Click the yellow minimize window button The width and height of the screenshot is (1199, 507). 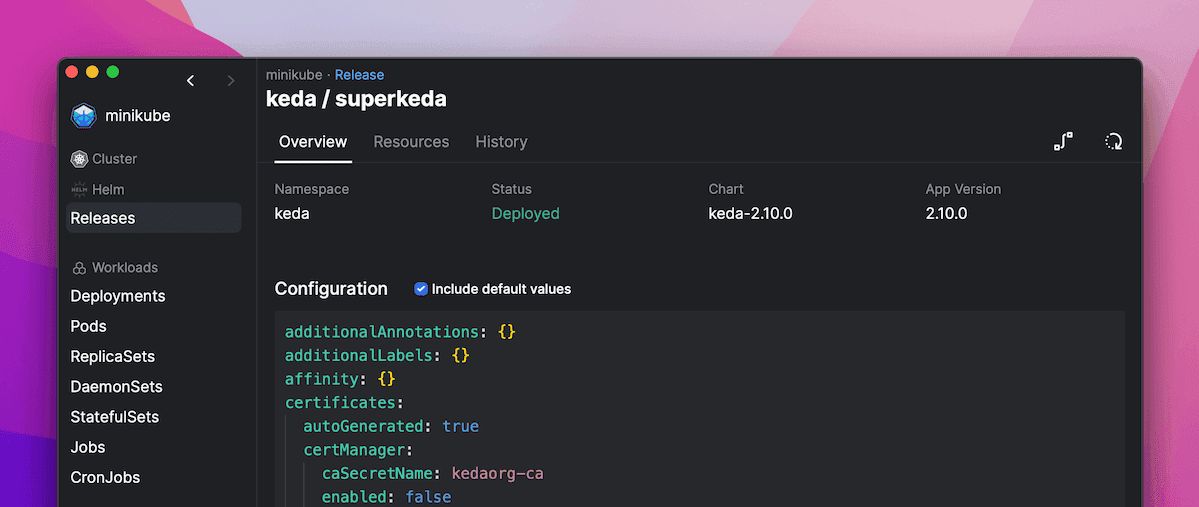tap(92, 72)
